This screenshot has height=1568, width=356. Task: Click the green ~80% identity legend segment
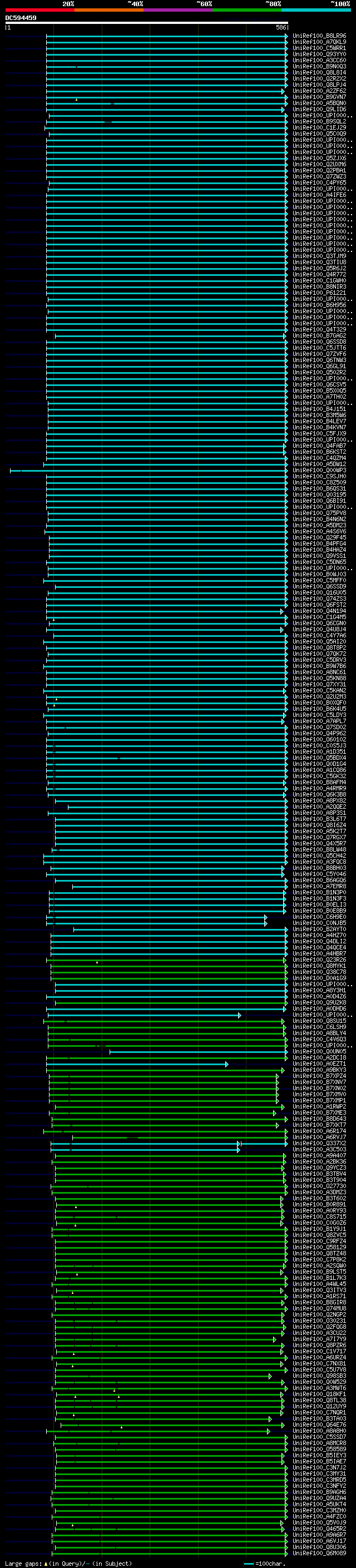(247, 10)
